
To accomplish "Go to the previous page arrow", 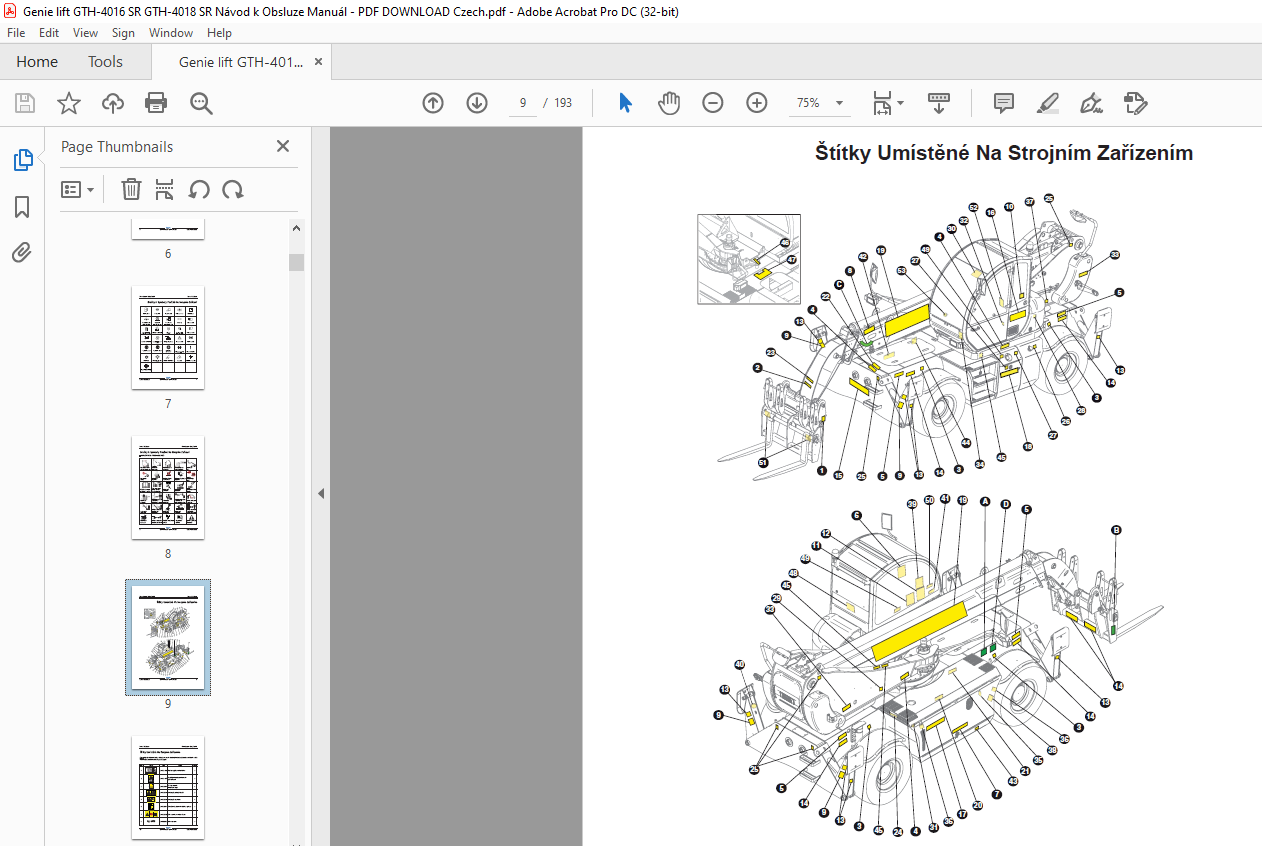I will click(x=433, y=103).
